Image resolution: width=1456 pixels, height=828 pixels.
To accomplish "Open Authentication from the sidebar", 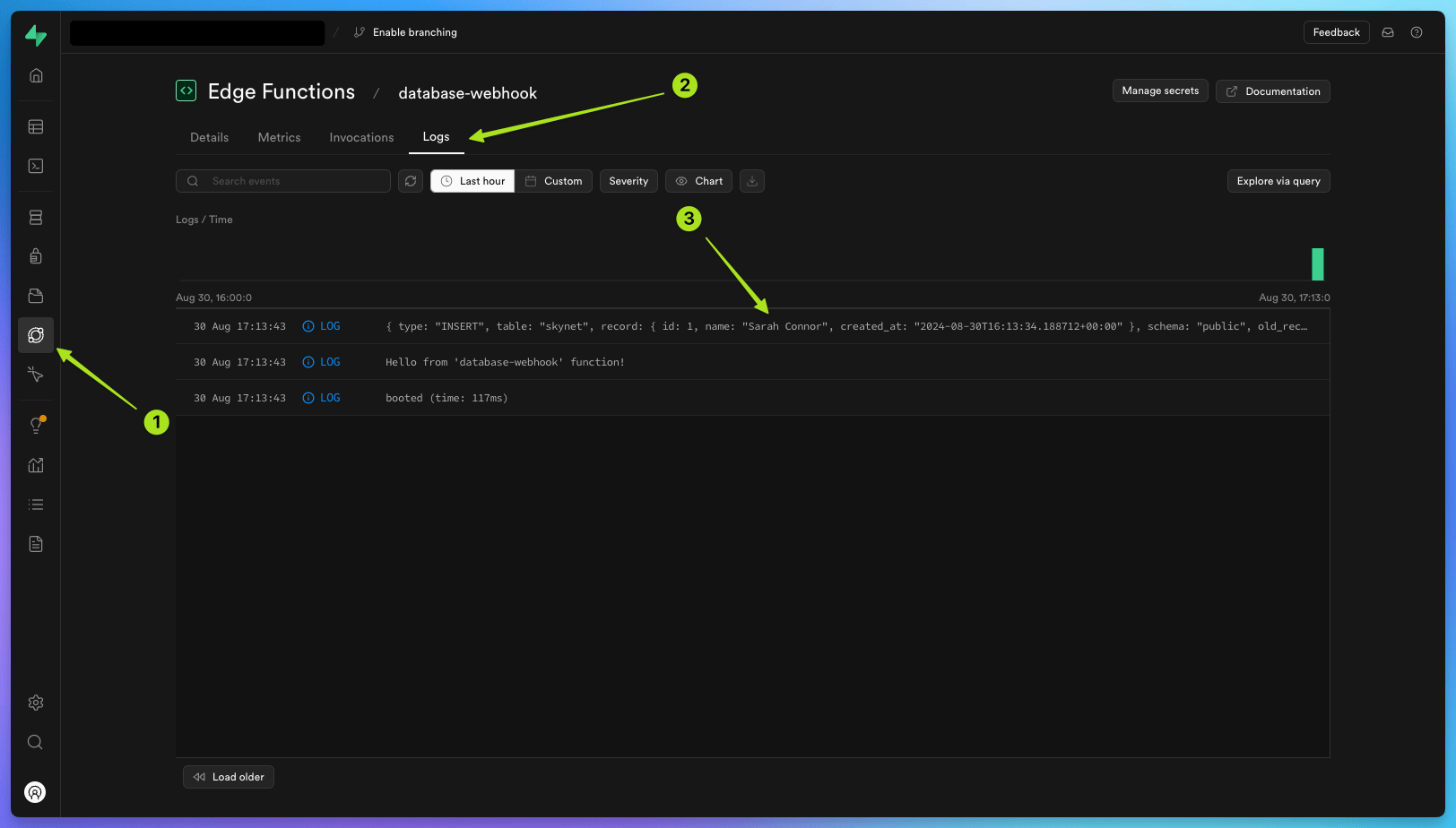I will [x=36, y=255].
